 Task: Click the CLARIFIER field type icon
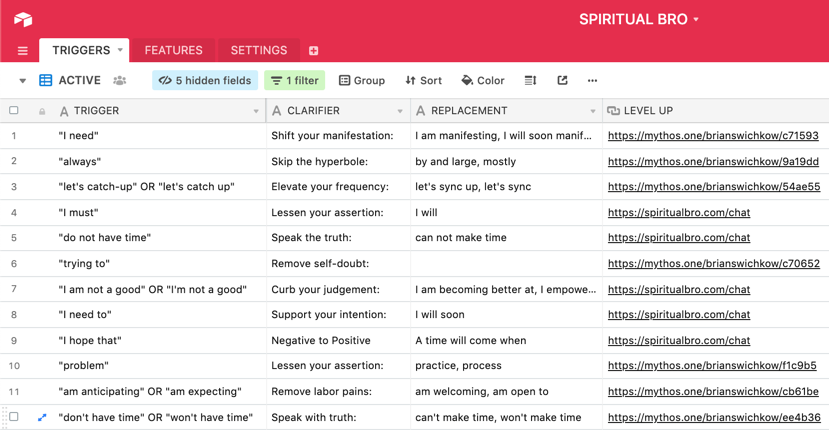277,111
